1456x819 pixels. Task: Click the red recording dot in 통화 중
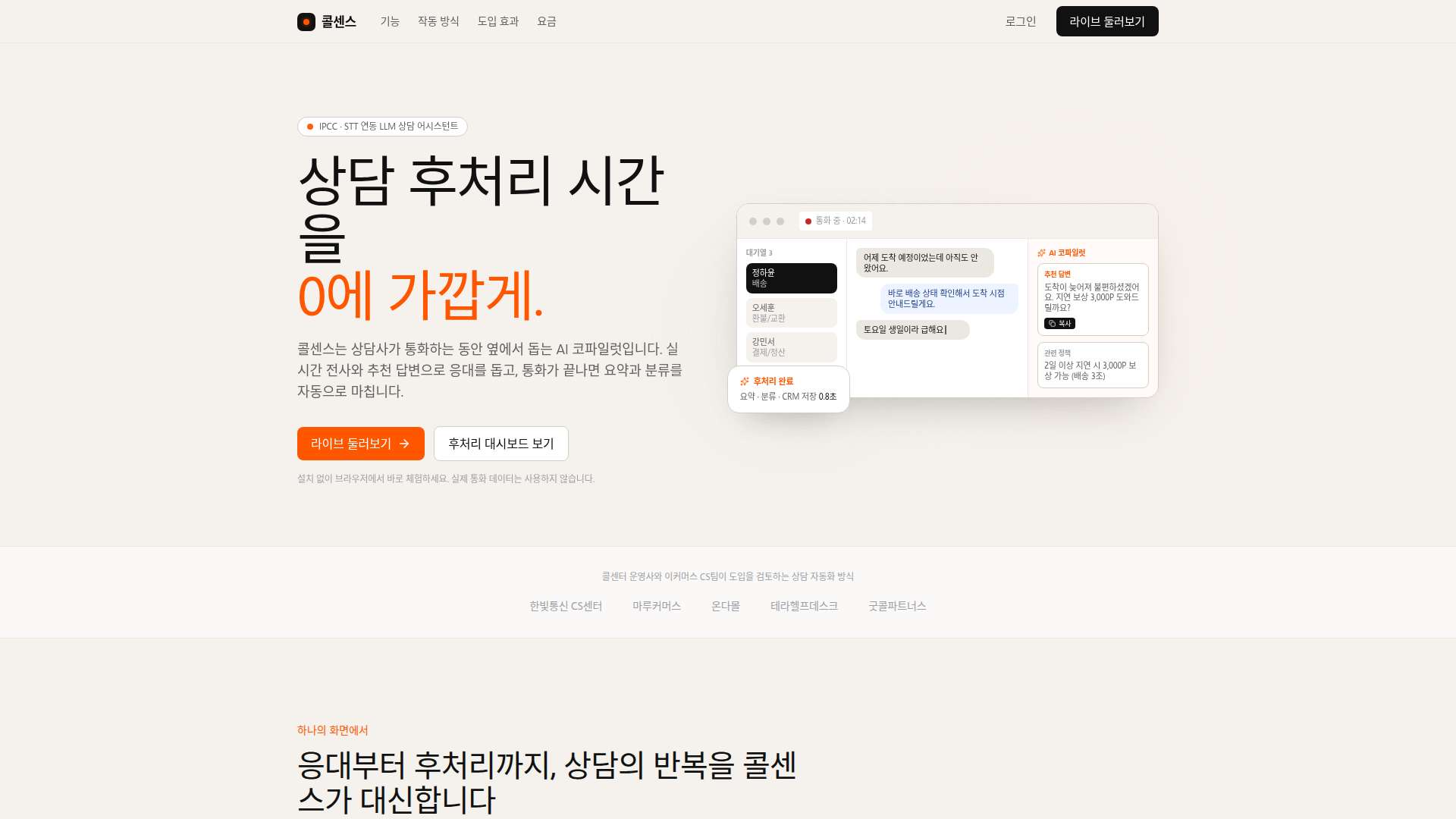click(x=808, y=221)
